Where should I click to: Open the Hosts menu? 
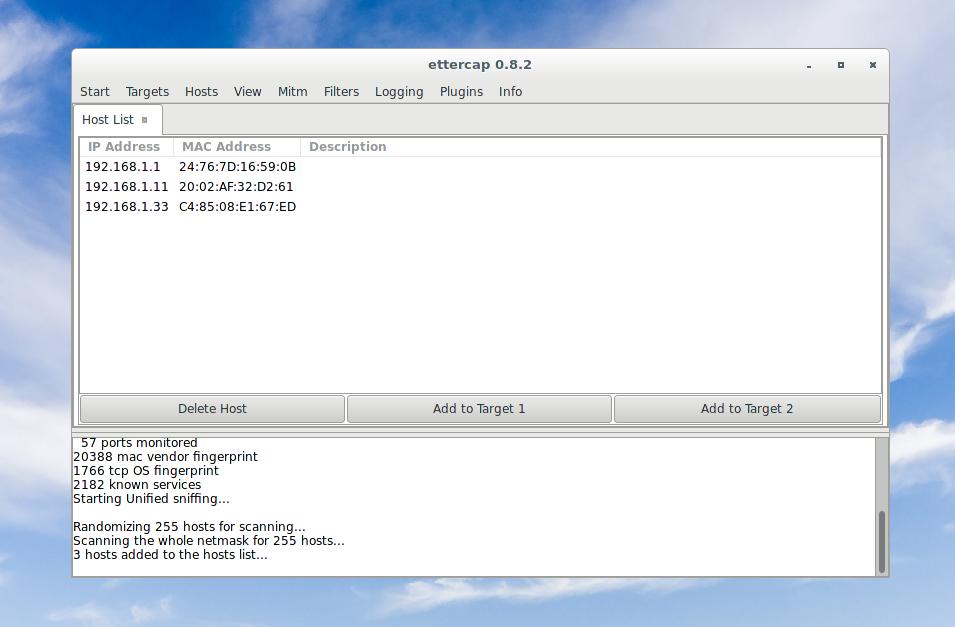[x=201, y=92]
